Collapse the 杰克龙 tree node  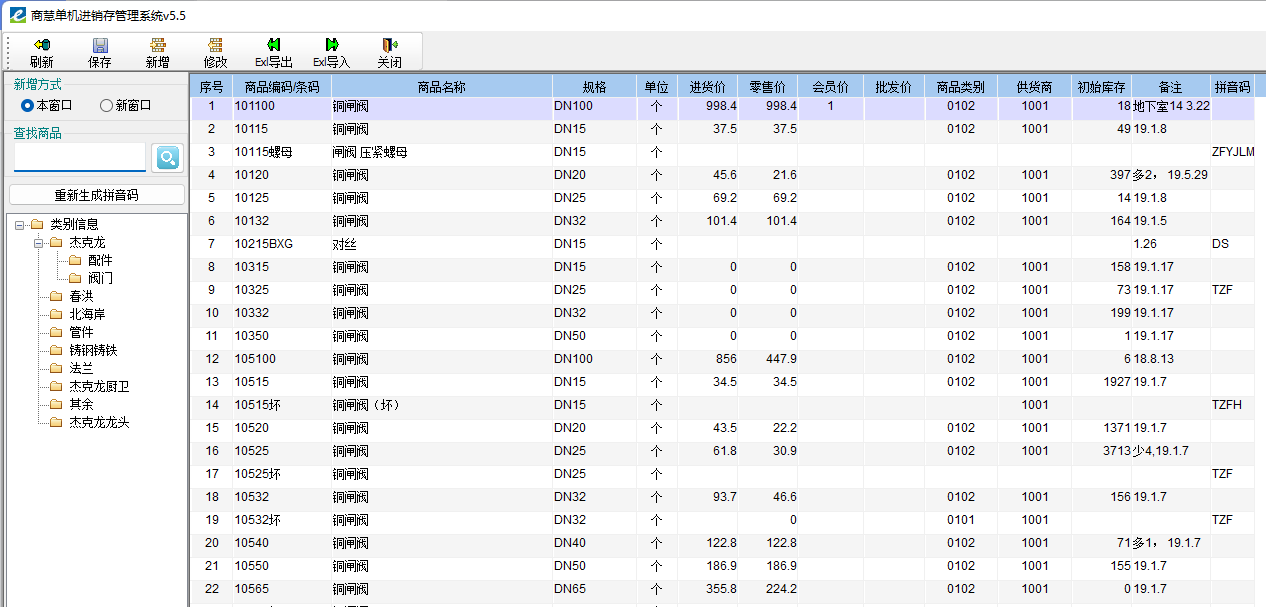coord(38,242)
